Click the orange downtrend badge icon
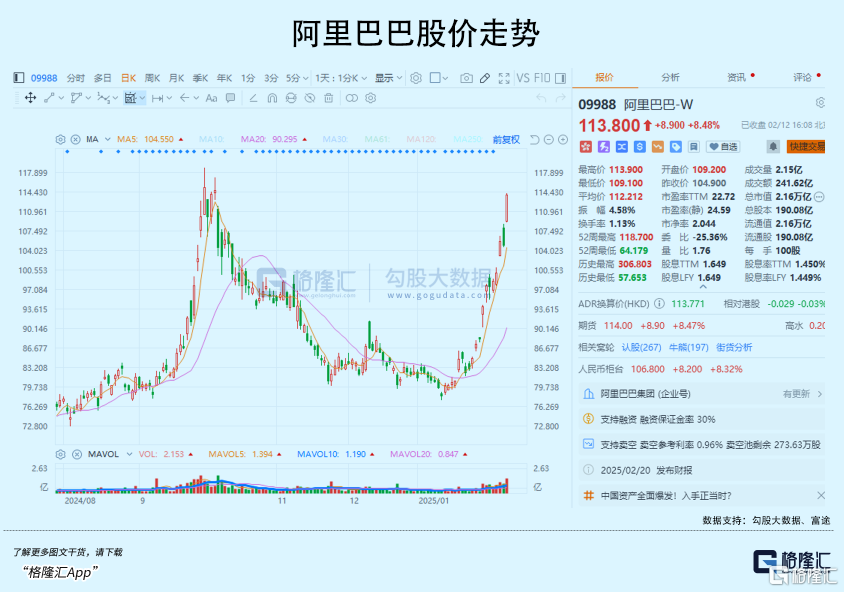The height and width of the screenshot is (592, 844). 658,146
